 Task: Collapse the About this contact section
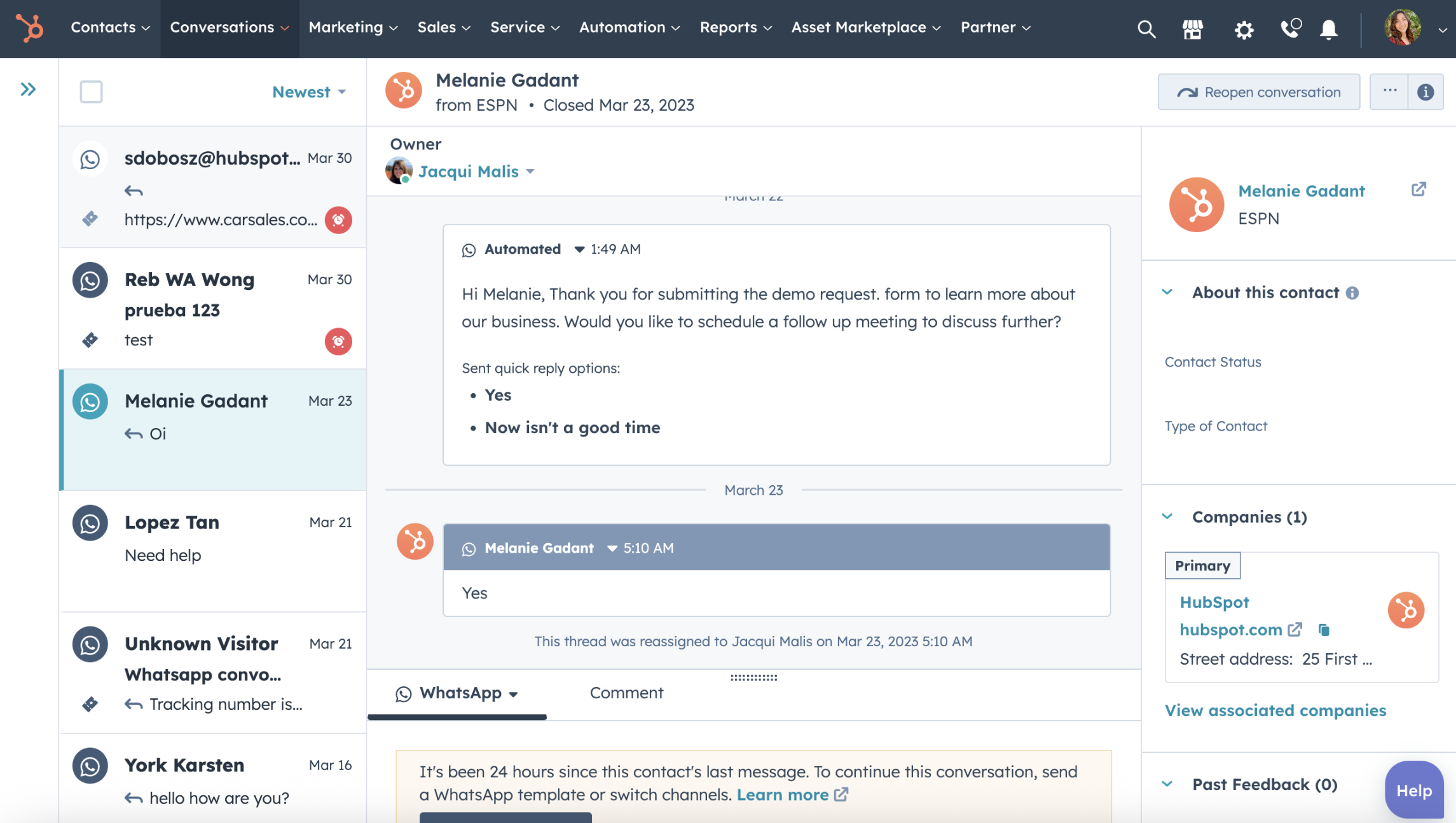click(x=1167, y=292)
